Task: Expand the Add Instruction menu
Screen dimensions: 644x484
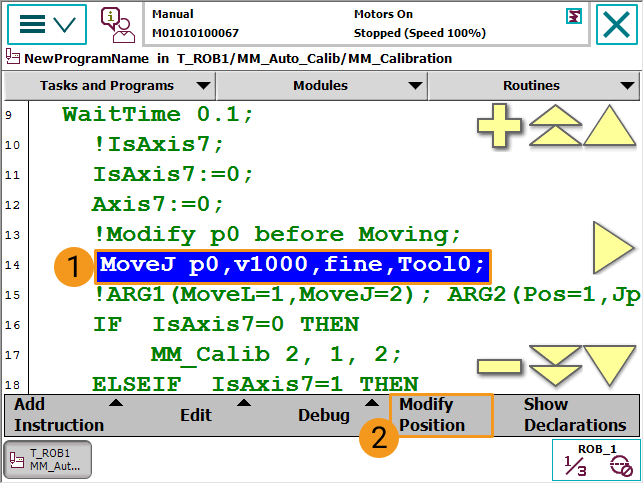Action: point(68,415)
